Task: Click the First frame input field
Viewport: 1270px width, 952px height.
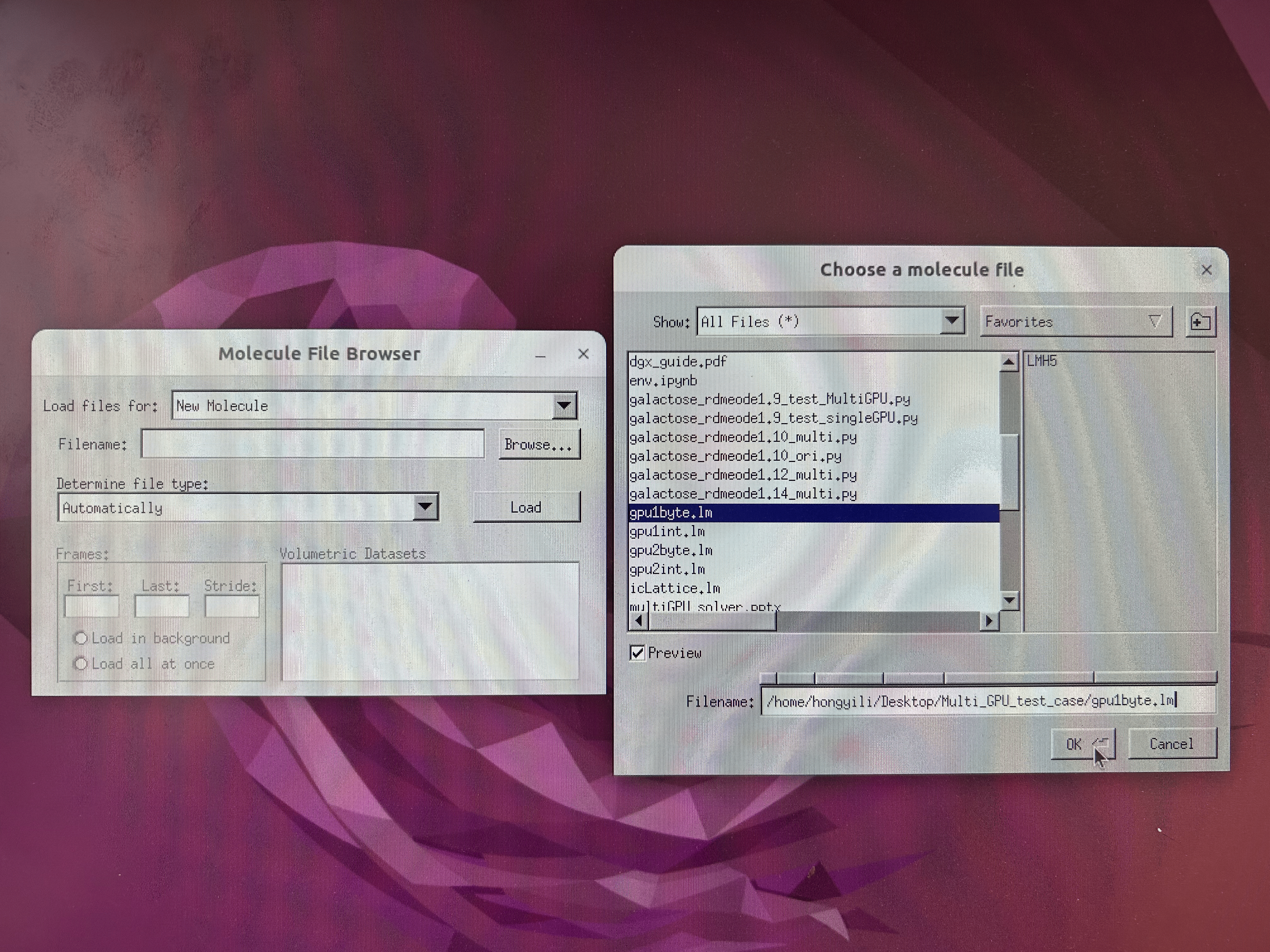Action: point(92,606)
